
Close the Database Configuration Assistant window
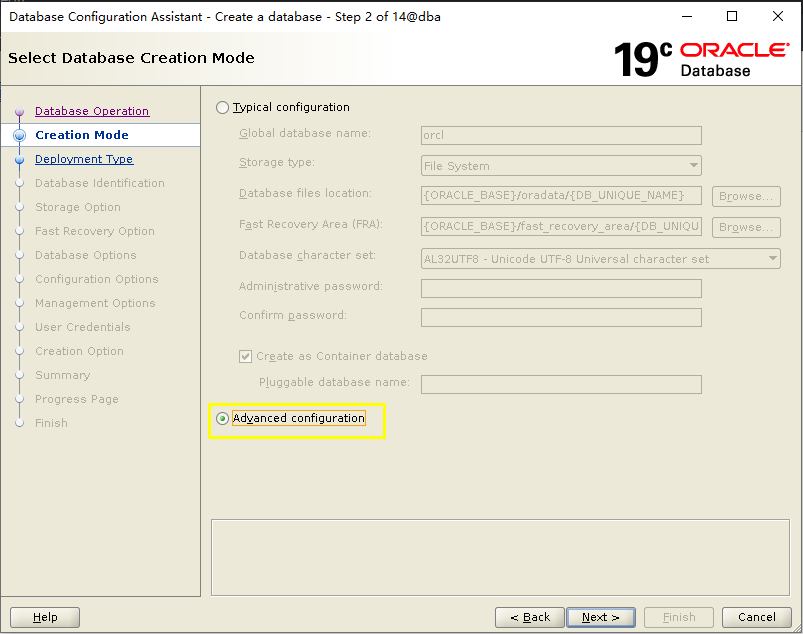tap(778, 16)
